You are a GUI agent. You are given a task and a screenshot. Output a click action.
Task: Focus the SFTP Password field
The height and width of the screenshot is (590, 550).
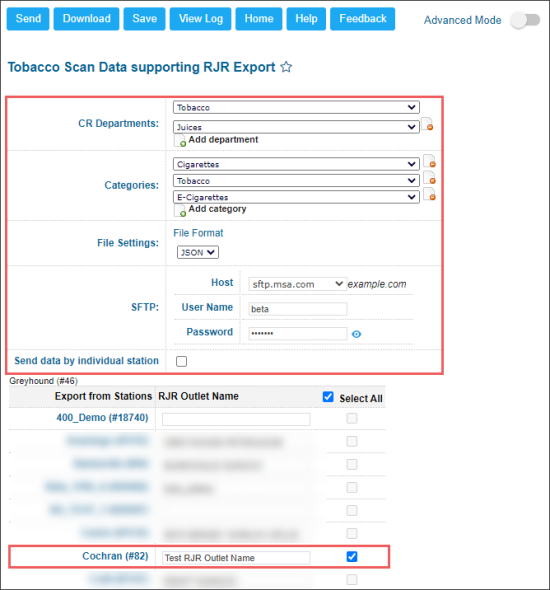coord(298,333)
